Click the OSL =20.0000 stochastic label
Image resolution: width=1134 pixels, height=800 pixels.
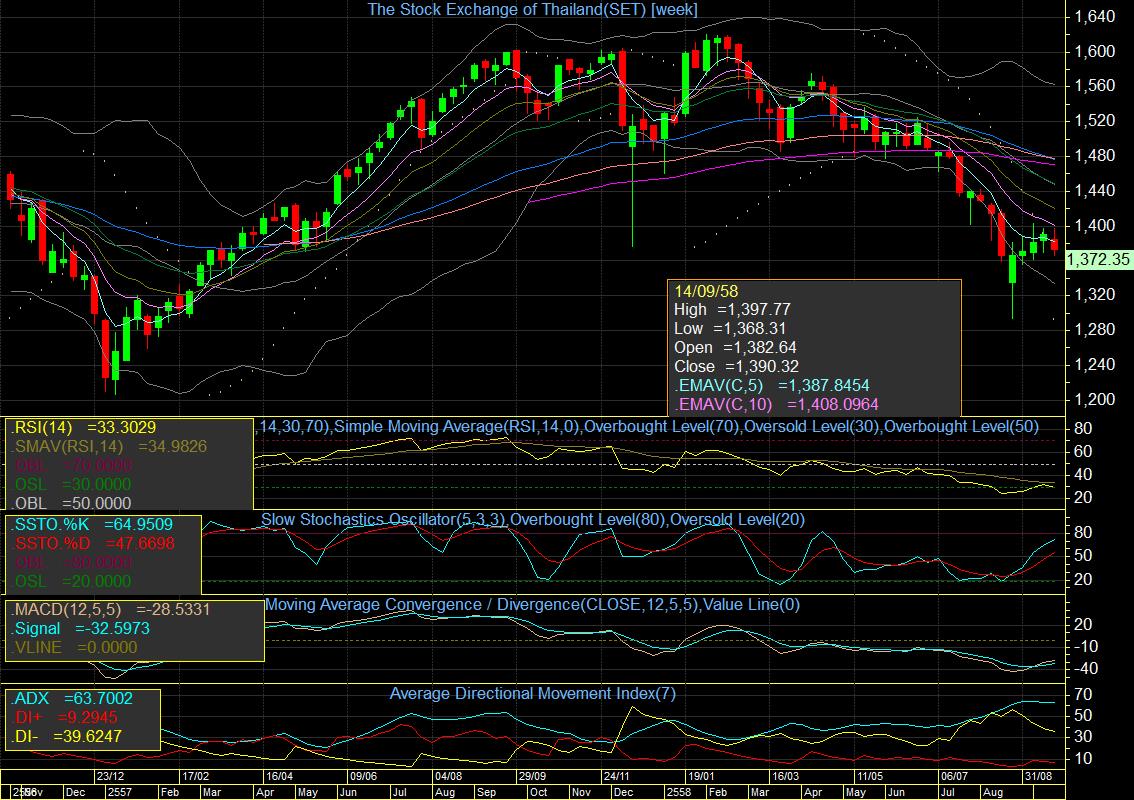[72, 581]
